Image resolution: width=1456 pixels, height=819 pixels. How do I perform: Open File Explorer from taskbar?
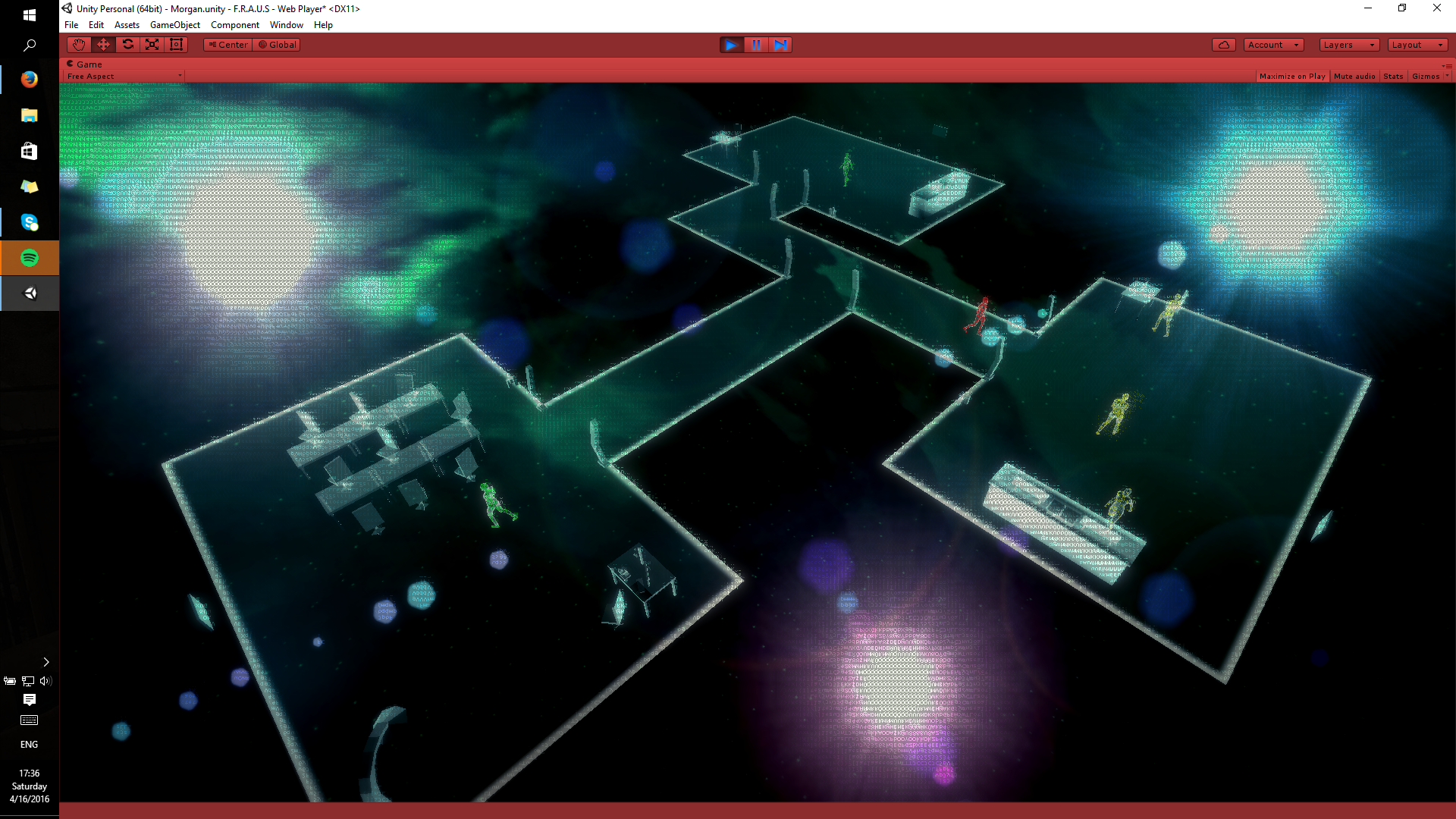click(x=30, y=115)
